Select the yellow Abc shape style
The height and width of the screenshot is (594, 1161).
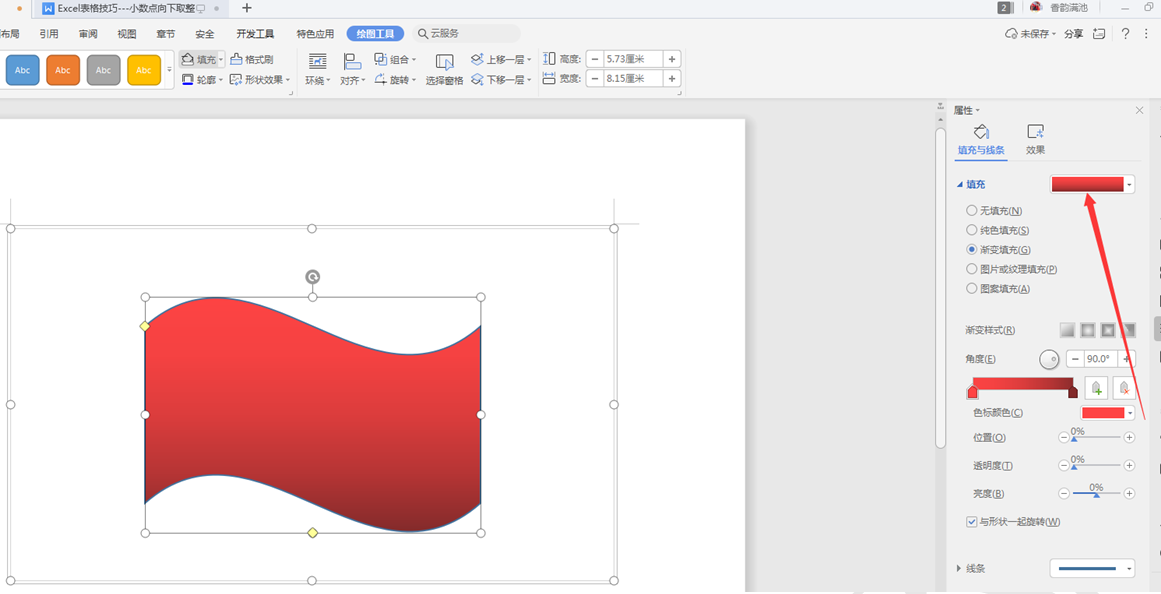144,70
